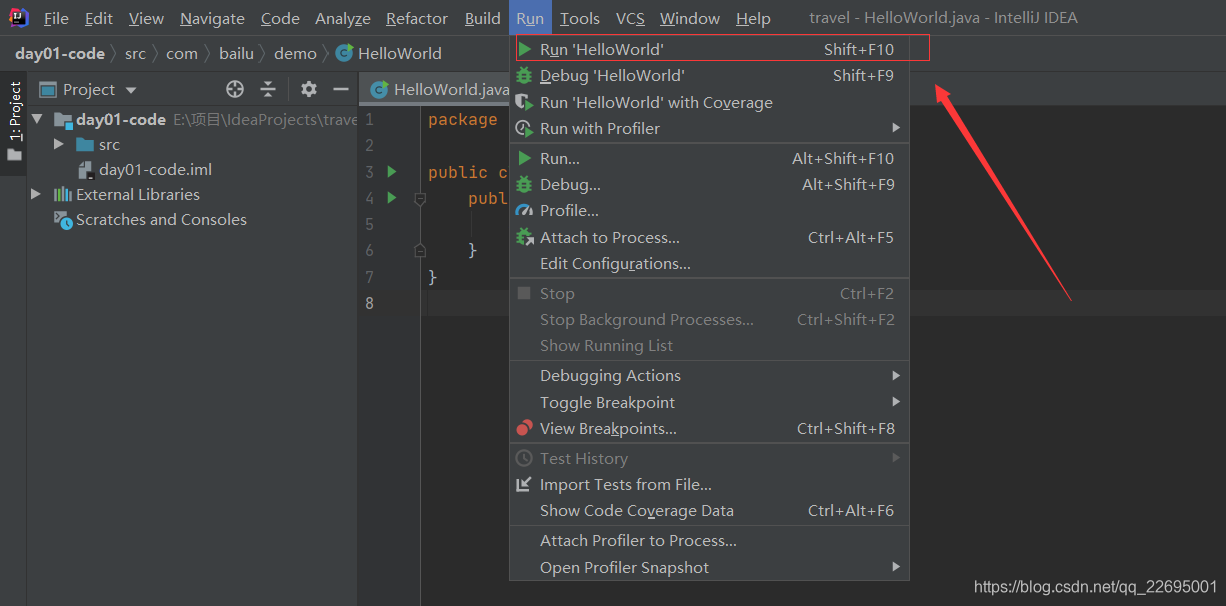Open the Help menu

(753, 18)
